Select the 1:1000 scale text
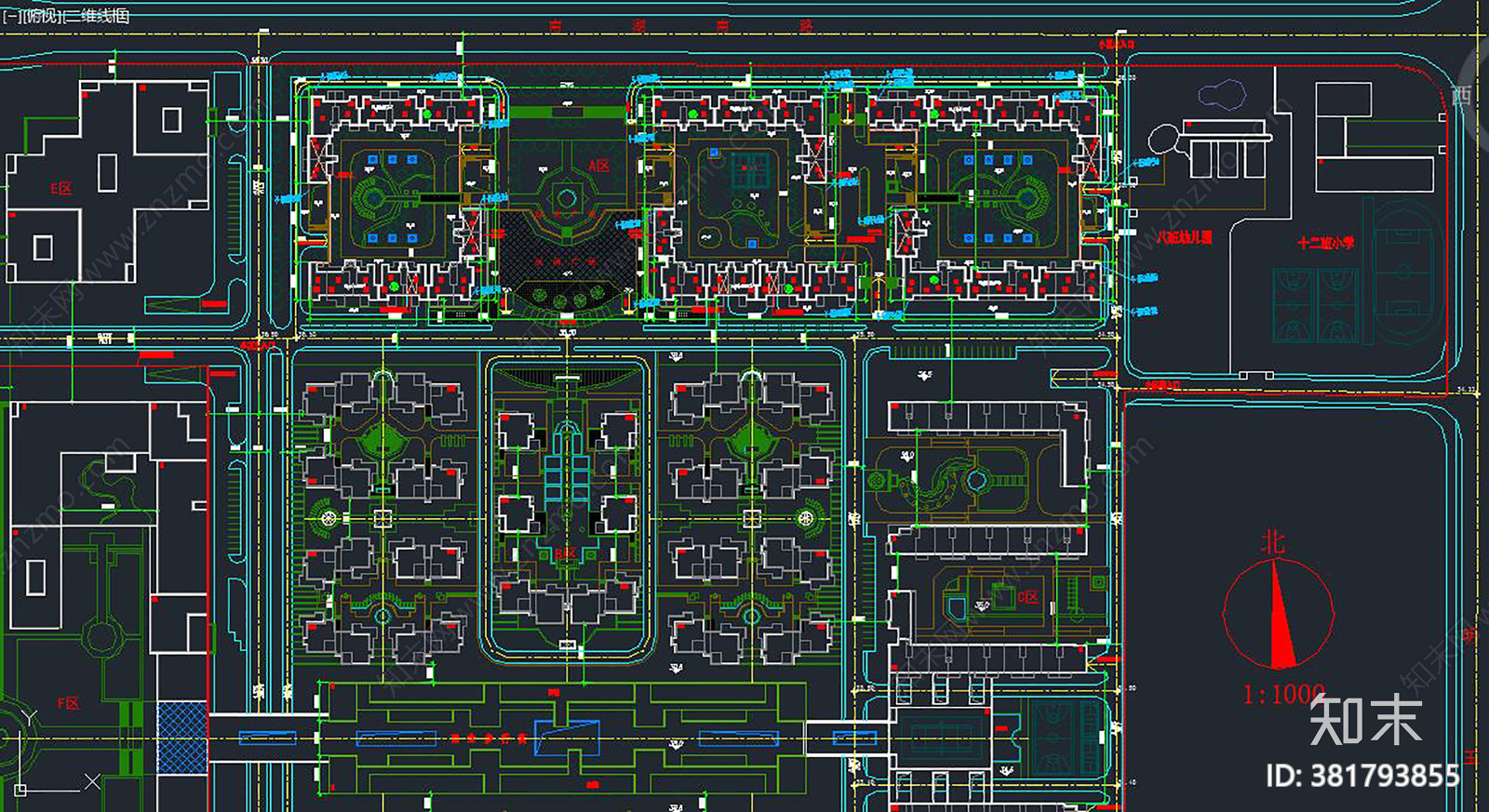Screen dimensions: 1489x812 (1283, 694)
